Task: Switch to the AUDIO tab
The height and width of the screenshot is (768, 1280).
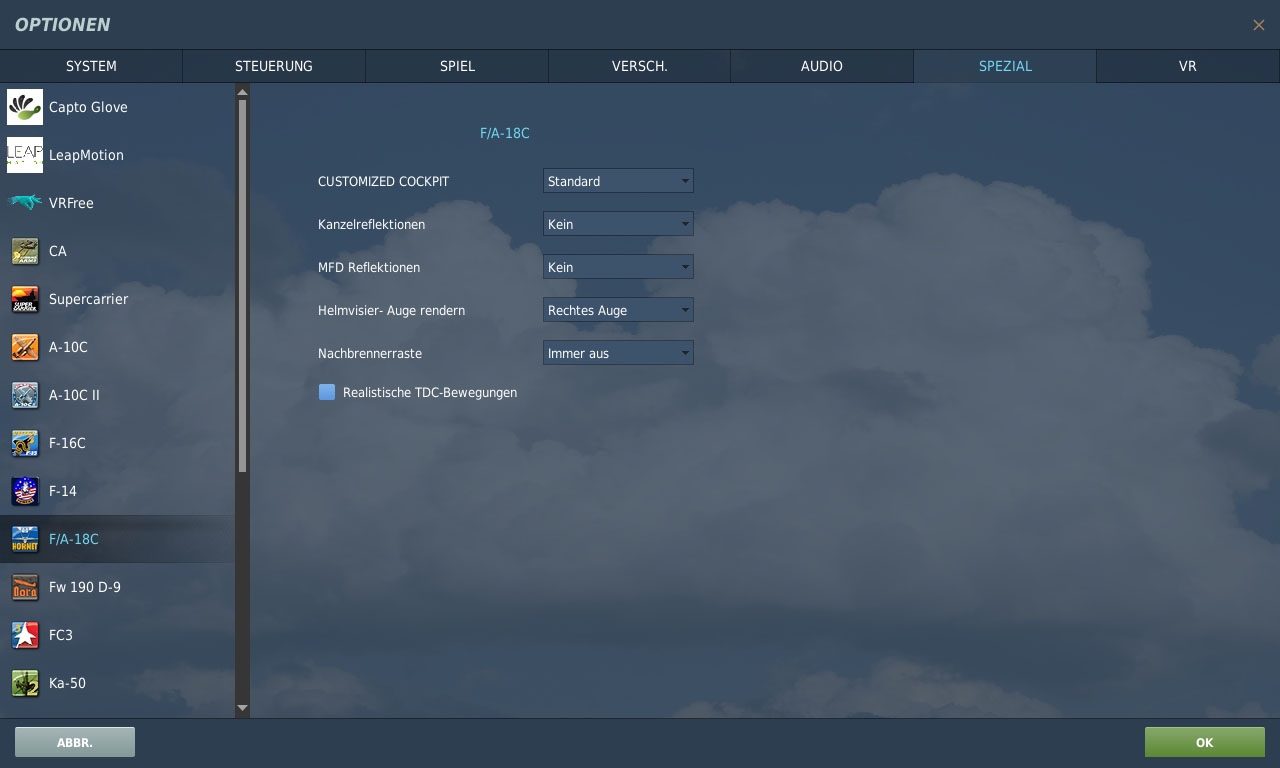Action: [821, 66]
